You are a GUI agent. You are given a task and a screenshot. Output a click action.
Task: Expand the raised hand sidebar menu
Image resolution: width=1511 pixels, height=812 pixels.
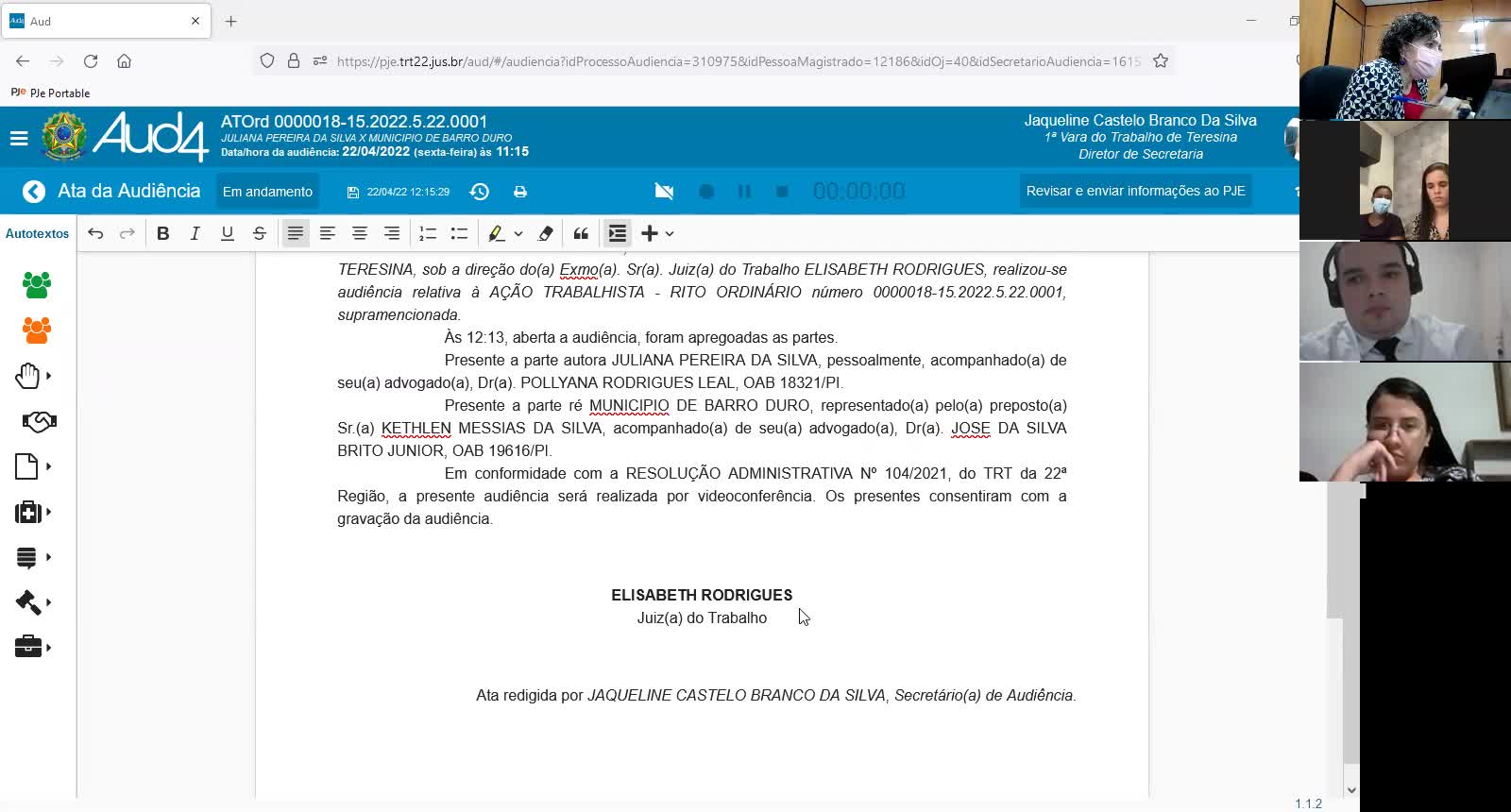(33, 376)
